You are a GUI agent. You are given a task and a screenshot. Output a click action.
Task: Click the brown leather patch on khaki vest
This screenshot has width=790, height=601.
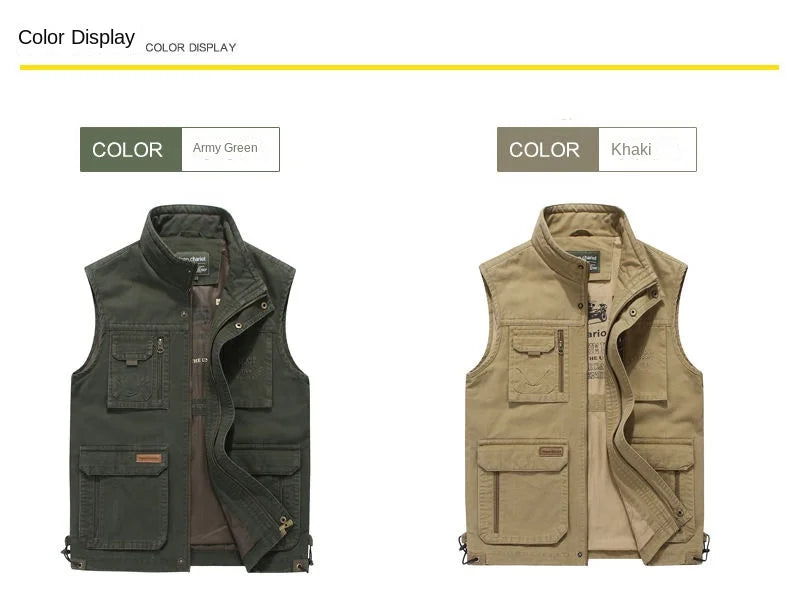551,451
